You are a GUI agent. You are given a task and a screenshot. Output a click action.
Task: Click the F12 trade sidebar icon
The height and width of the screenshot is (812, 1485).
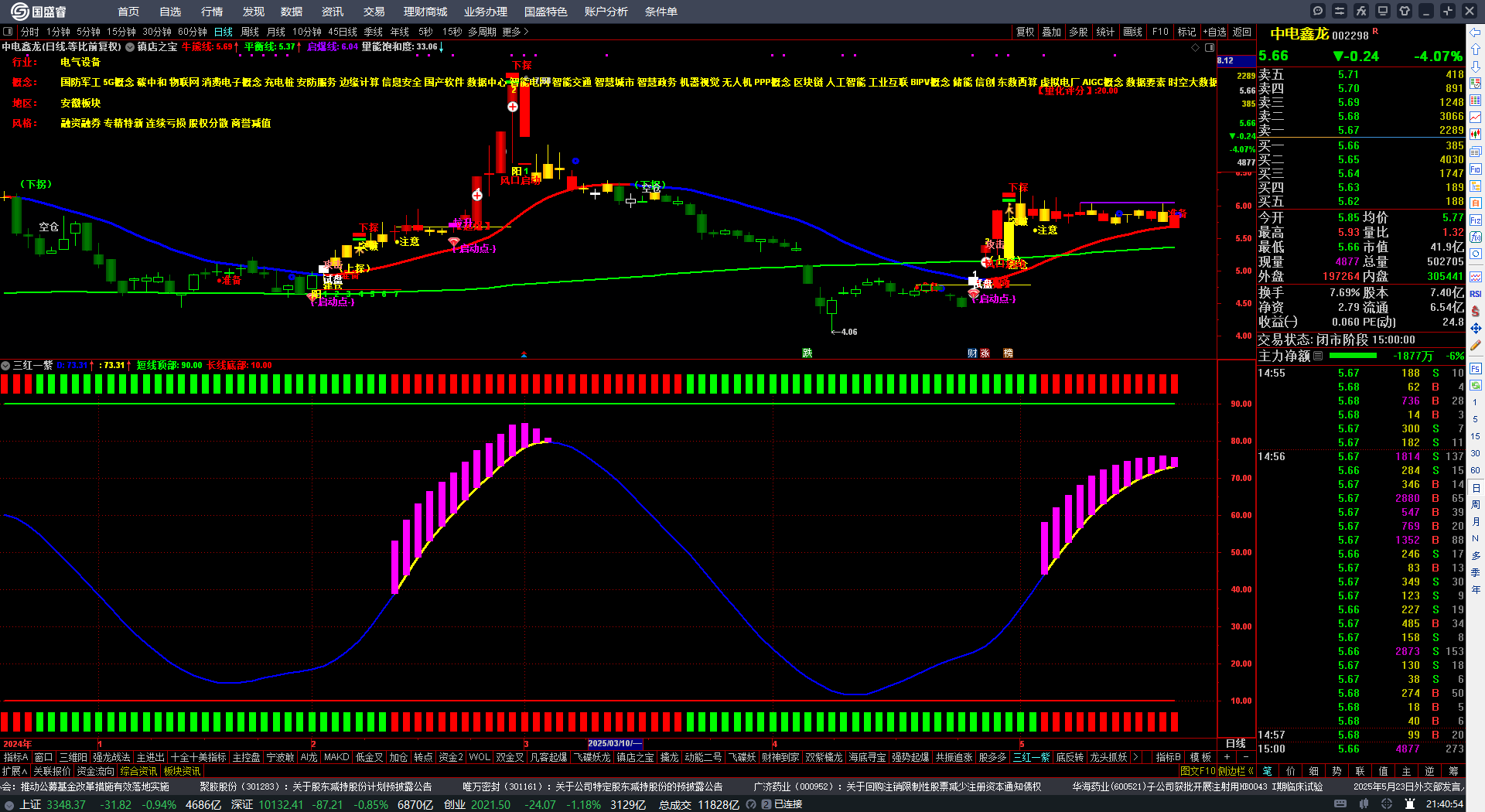point(1476,220)
